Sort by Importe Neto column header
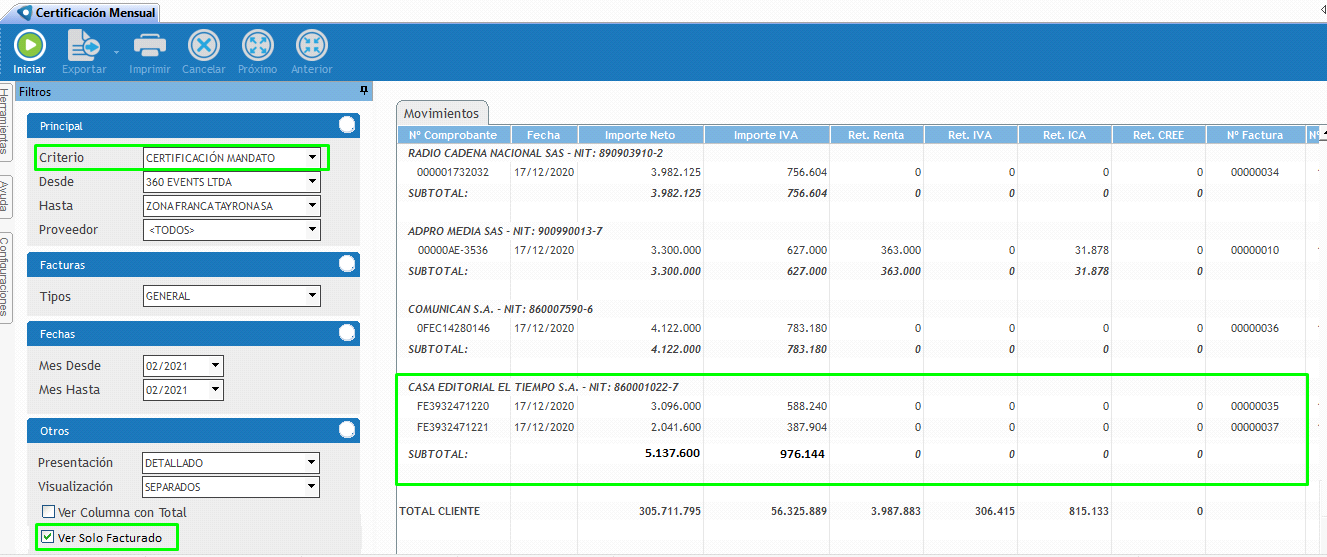Viewport: 1327px width, 557px height. click(640, 135)
